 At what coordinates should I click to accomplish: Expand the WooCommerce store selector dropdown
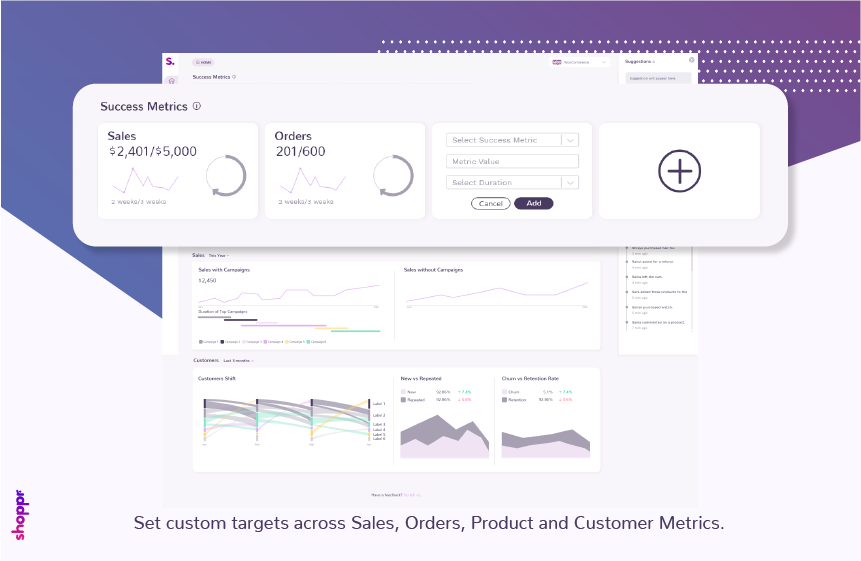pyautogui.click(x=580, y=63)
